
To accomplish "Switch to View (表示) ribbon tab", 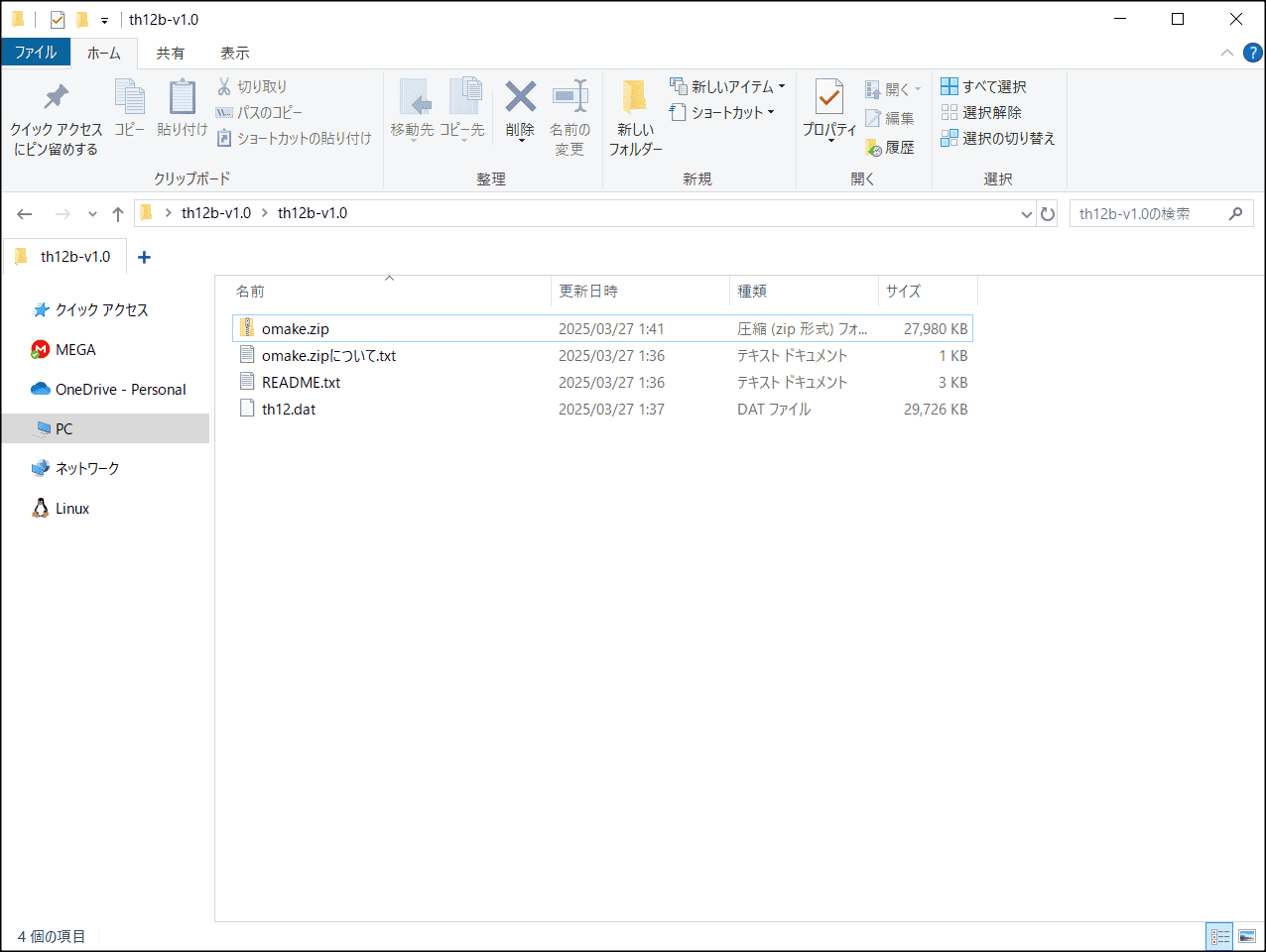I will click(x=235, y=53).
